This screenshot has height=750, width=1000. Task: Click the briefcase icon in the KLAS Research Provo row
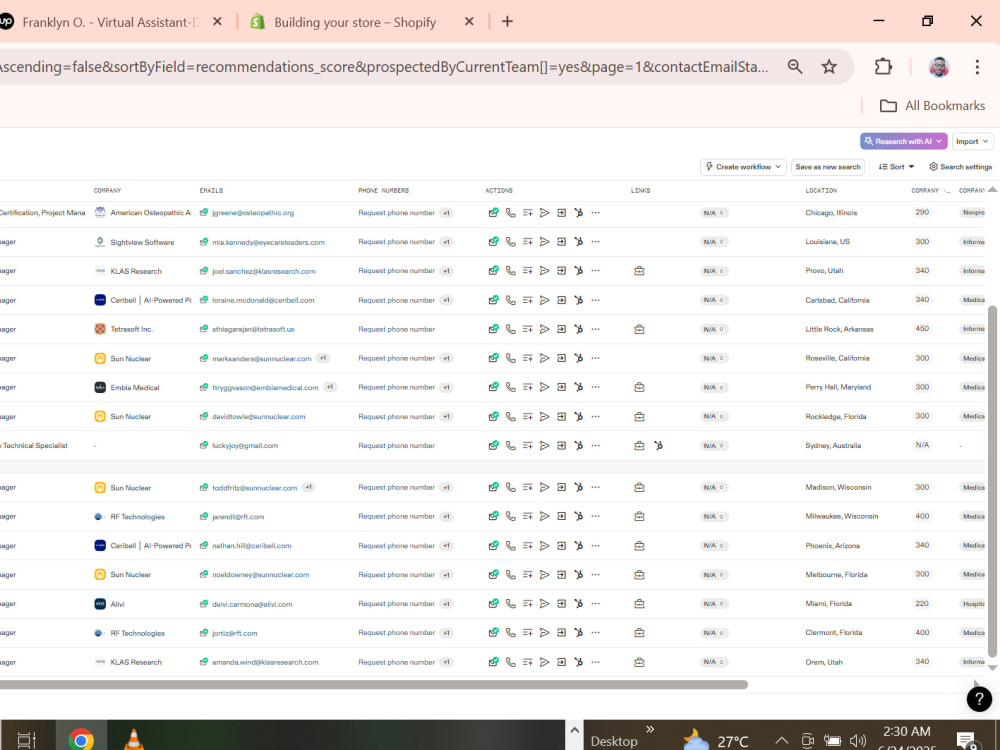(639, 271)
